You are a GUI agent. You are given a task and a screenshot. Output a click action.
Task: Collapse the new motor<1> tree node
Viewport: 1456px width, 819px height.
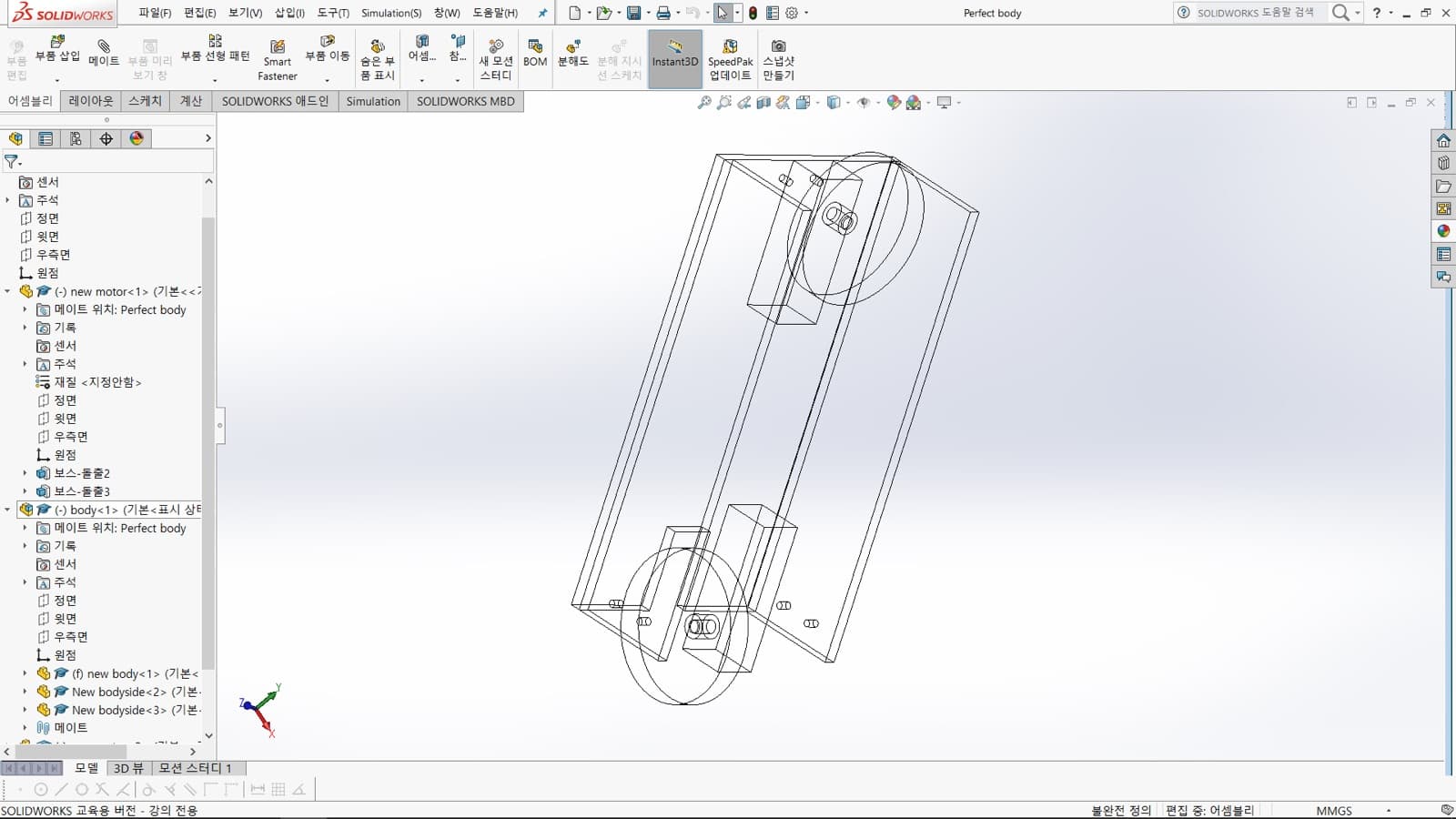coord(8,291)
